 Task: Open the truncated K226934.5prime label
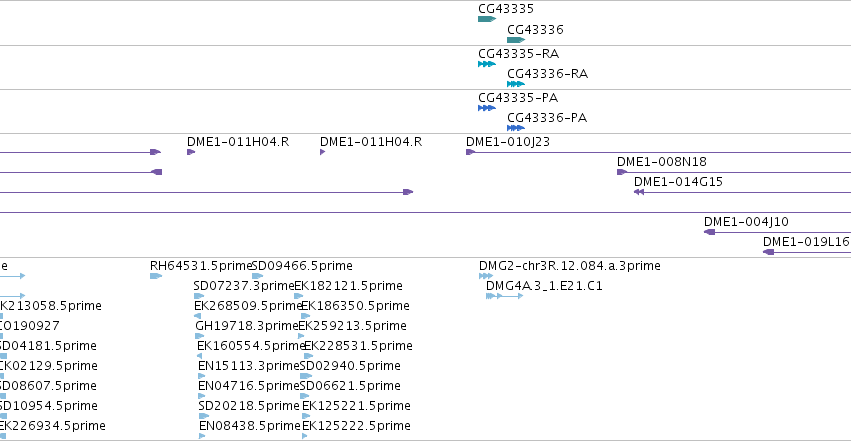53,426
